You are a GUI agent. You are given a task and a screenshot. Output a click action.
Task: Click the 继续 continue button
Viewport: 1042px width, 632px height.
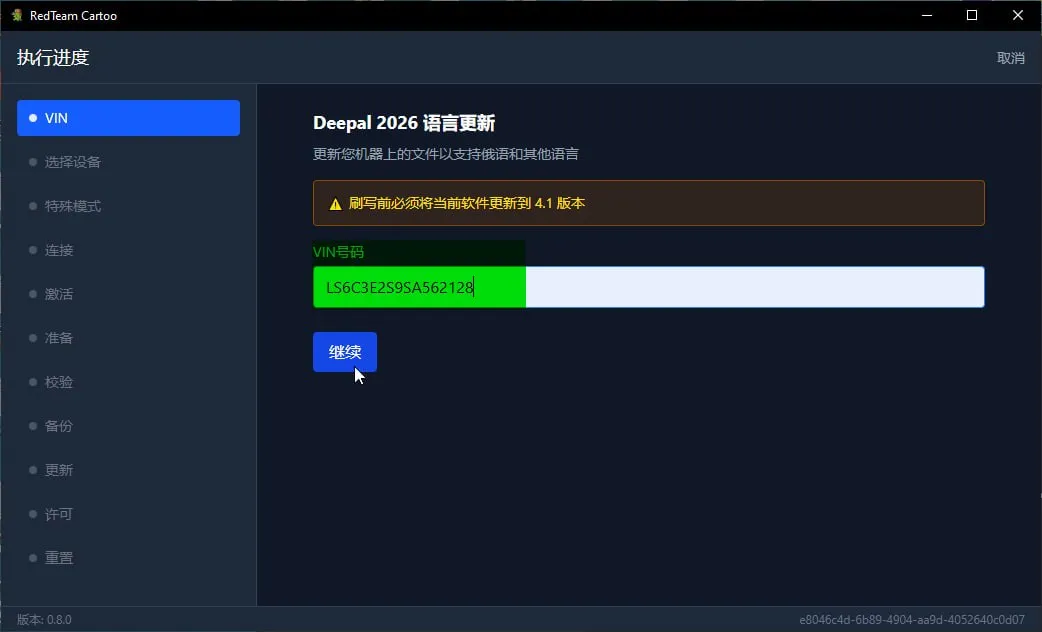[345, 352]
